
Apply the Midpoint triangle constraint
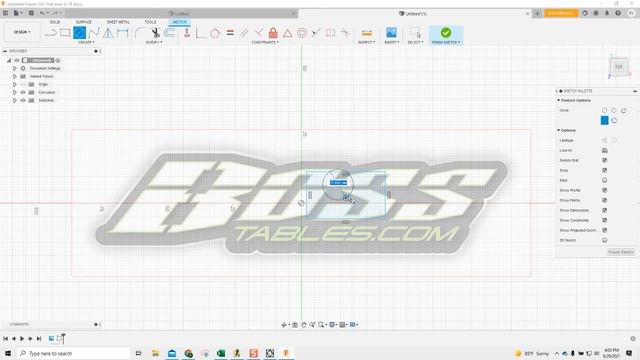287,33
